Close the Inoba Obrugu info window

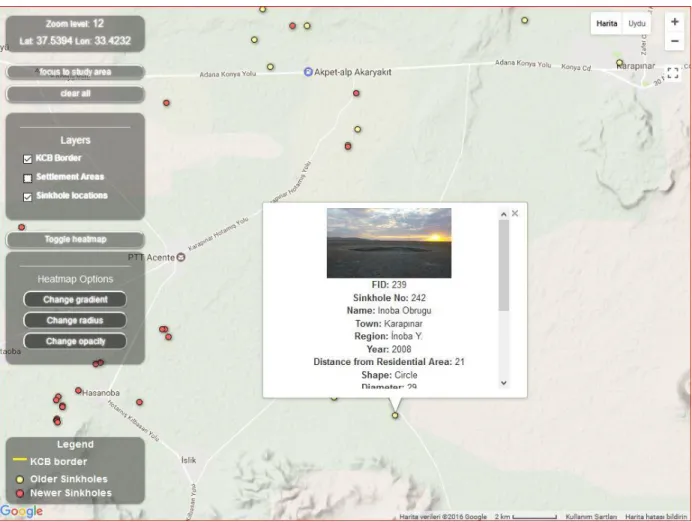click(x=515, y=214)
